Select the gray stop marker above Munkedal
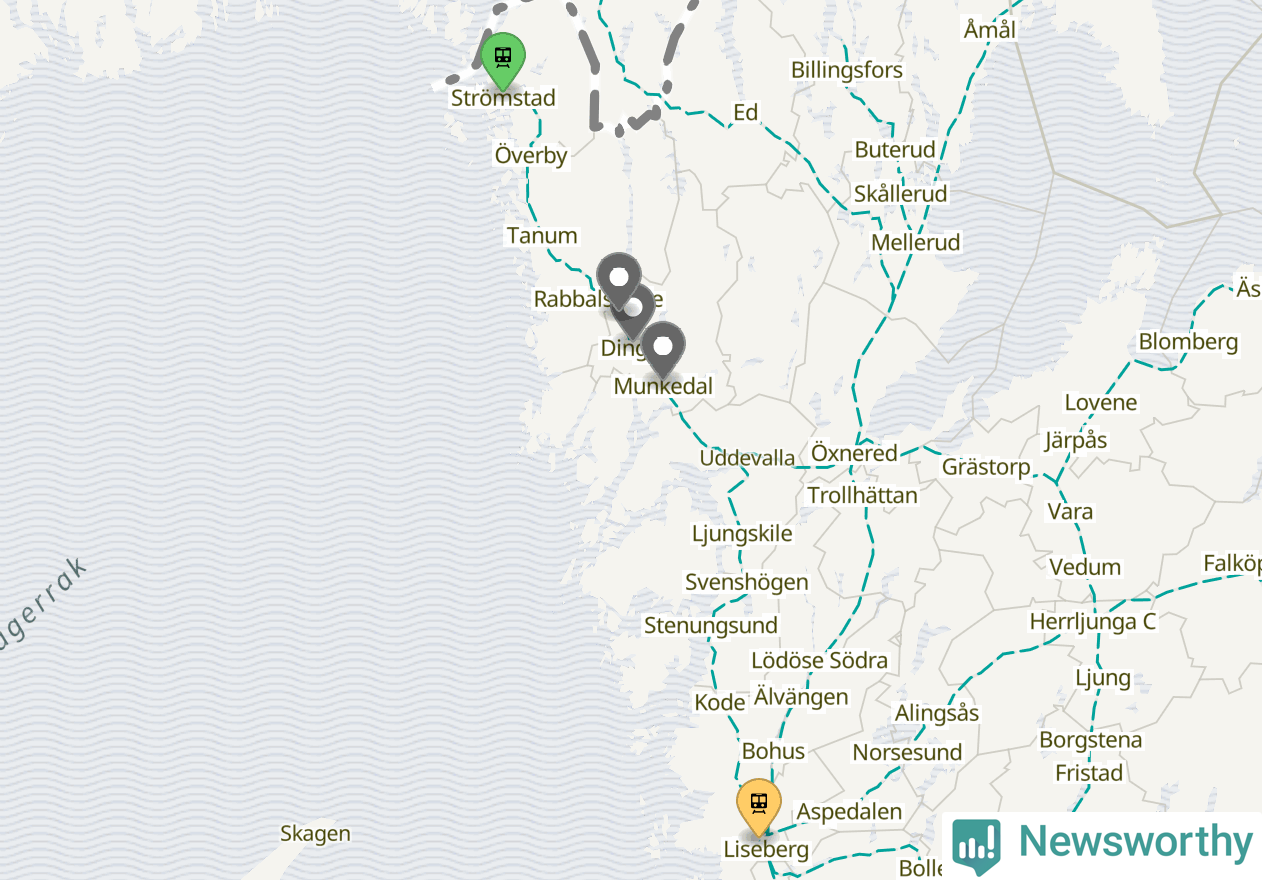The width and height of the screenshot is (1262, 880). 662,349
